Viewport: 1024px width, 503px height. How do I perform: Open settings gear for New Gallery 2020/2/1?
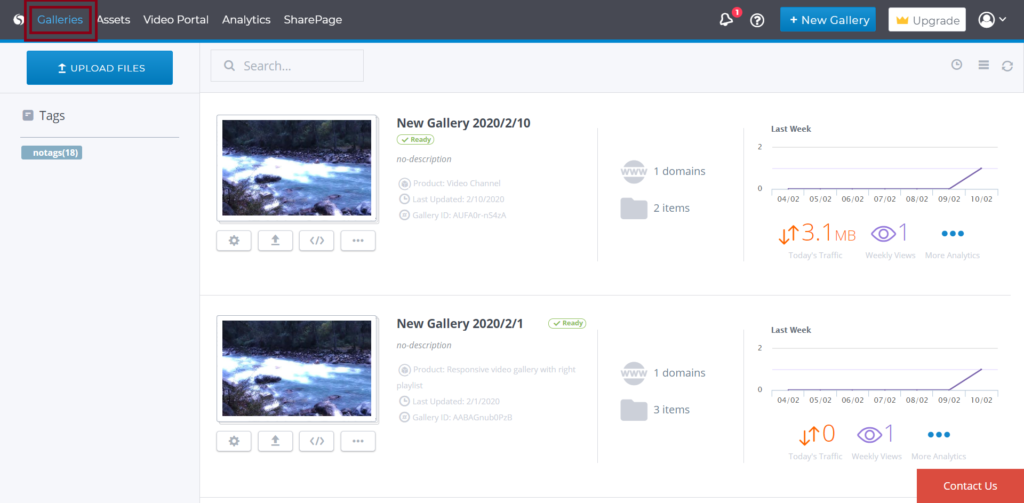click(x=234, y=440)
